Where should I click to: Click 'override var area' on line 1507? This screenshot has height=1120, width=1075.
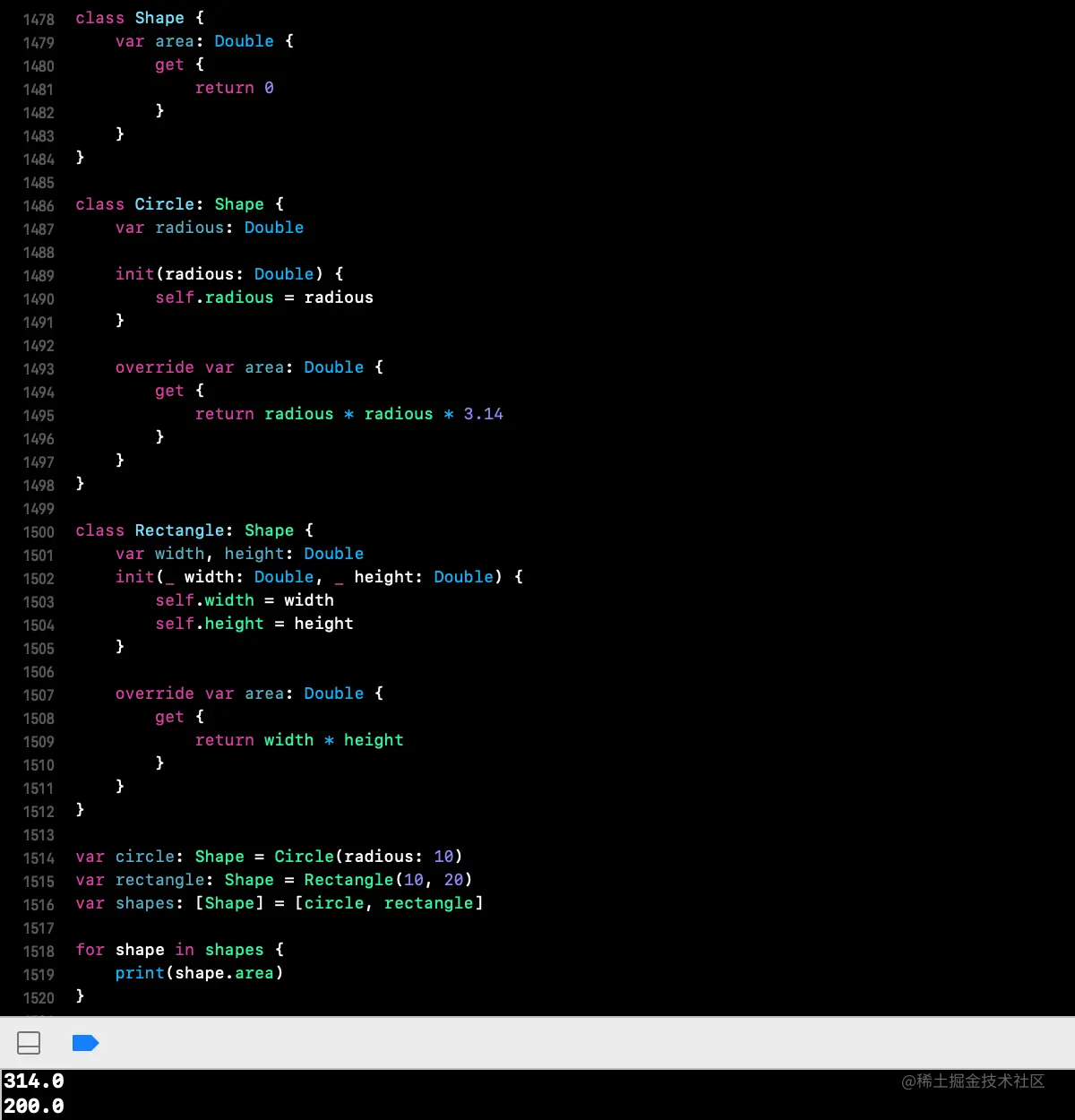tap(200, 694)
